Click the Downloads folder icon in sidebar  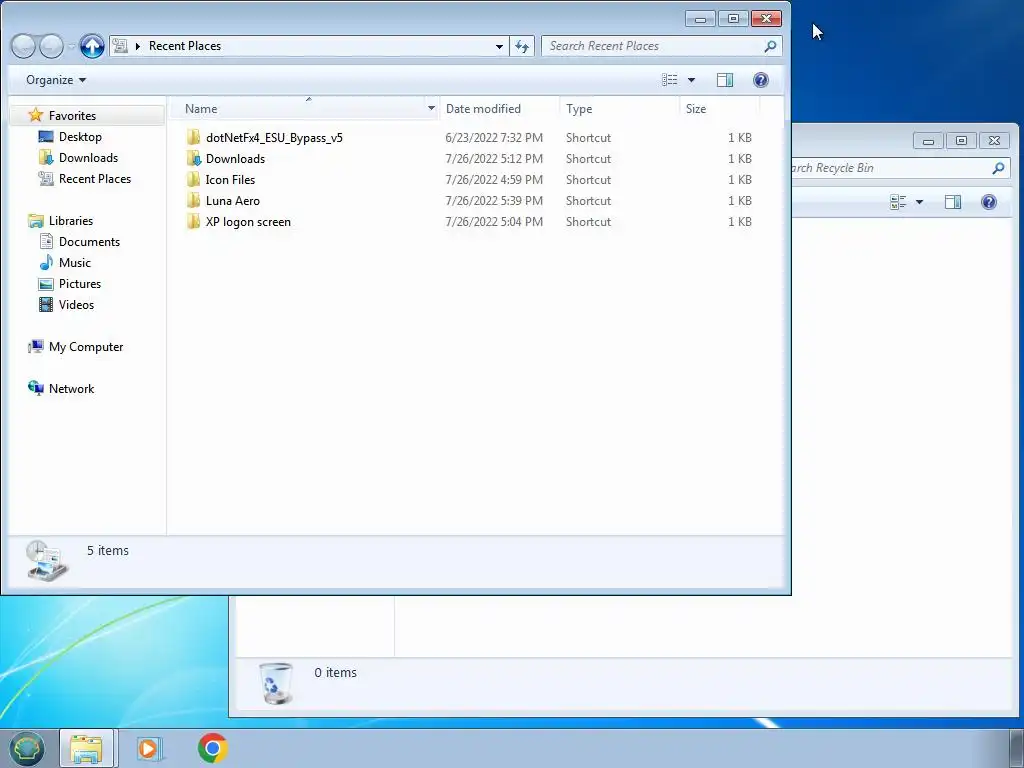click(46, 157)
